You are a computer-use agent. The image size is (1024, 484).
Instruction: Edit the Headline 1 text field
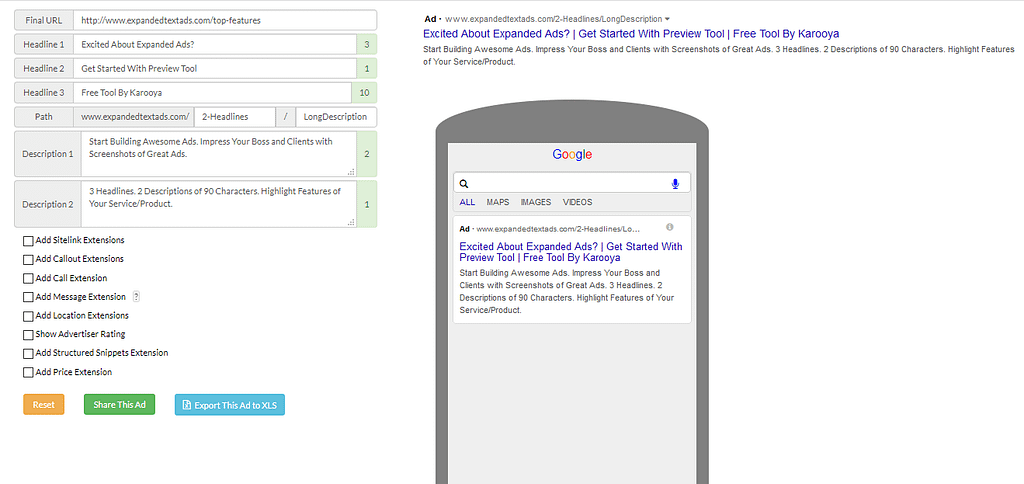pos(215,44)
